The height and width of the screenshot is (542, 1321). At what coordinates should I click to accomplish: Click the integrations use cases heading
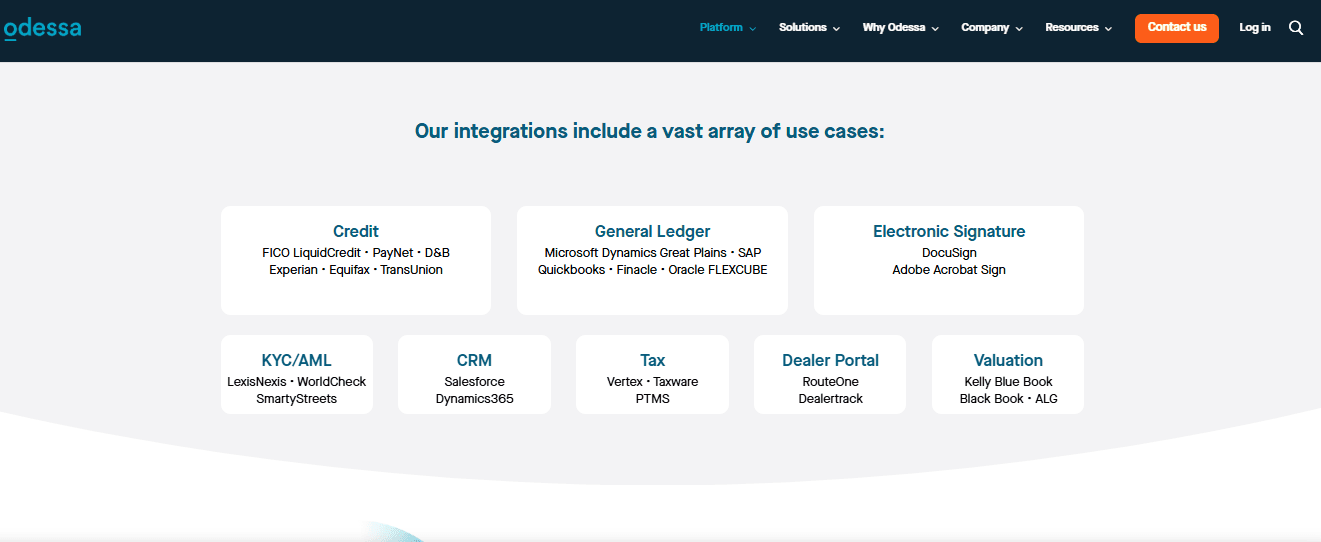click(x=650, y=131)
